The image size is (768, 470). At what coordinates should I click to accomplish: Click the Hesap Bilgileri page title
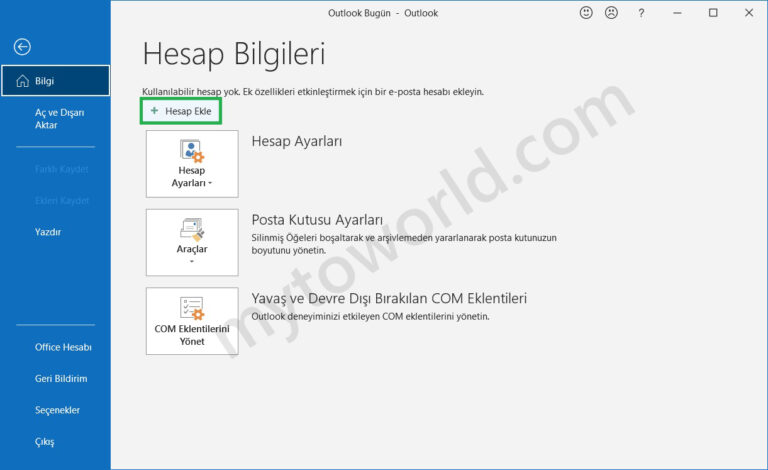tap(234, 54)
